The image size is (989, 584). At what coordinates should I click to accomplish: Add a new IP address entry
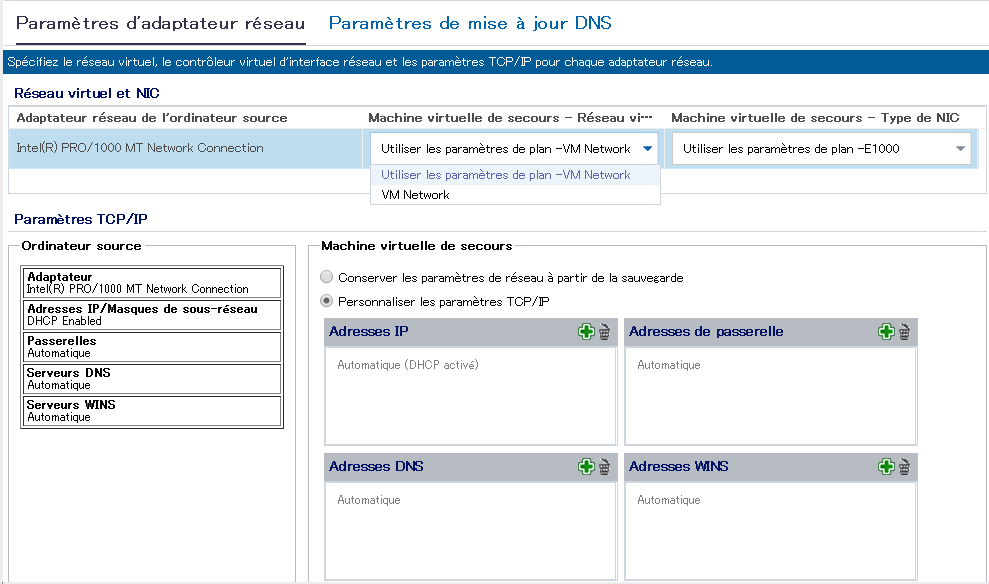(587, 331)
